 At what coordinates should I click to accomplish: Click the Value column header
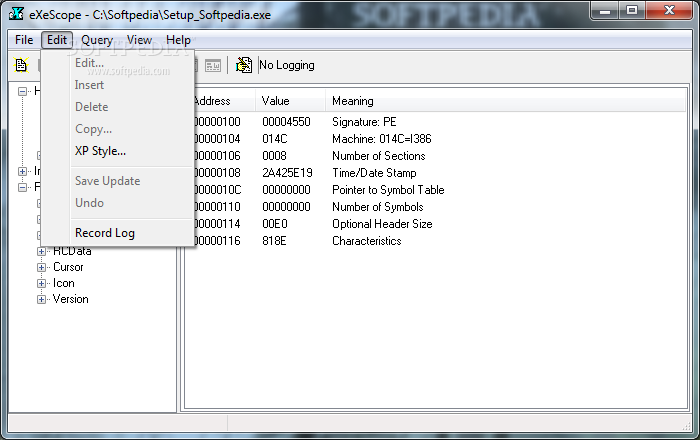pos(290,101)
